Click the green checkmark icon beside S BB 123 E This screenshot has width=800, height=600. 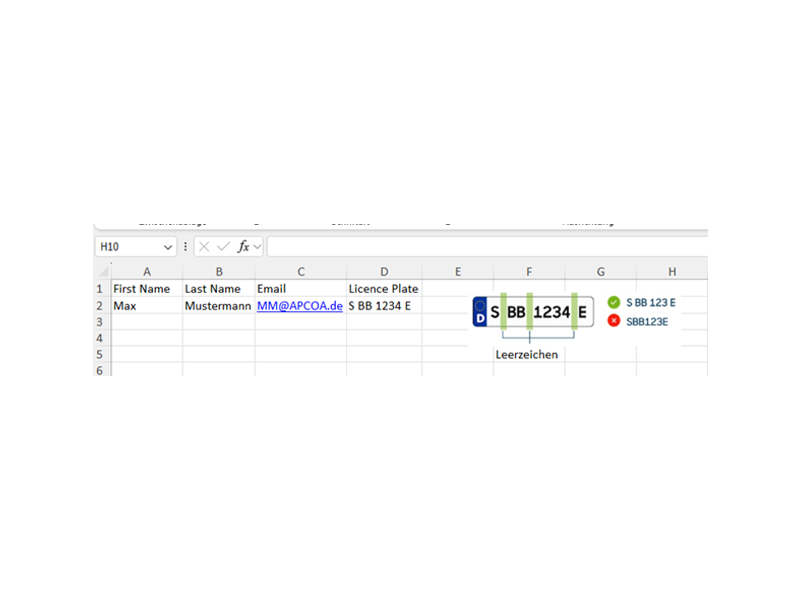(x=613, y=302)
